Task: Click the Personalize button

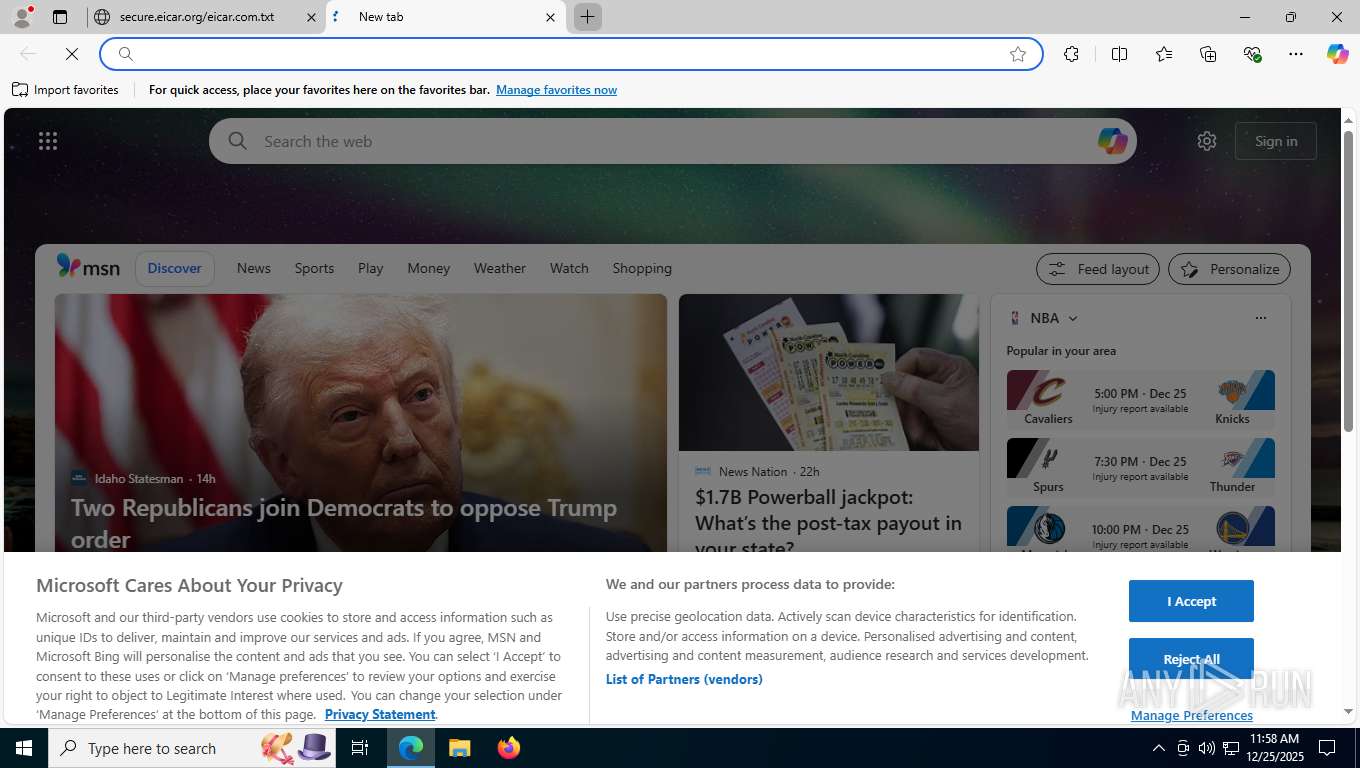Action: tap(1229, 269)
